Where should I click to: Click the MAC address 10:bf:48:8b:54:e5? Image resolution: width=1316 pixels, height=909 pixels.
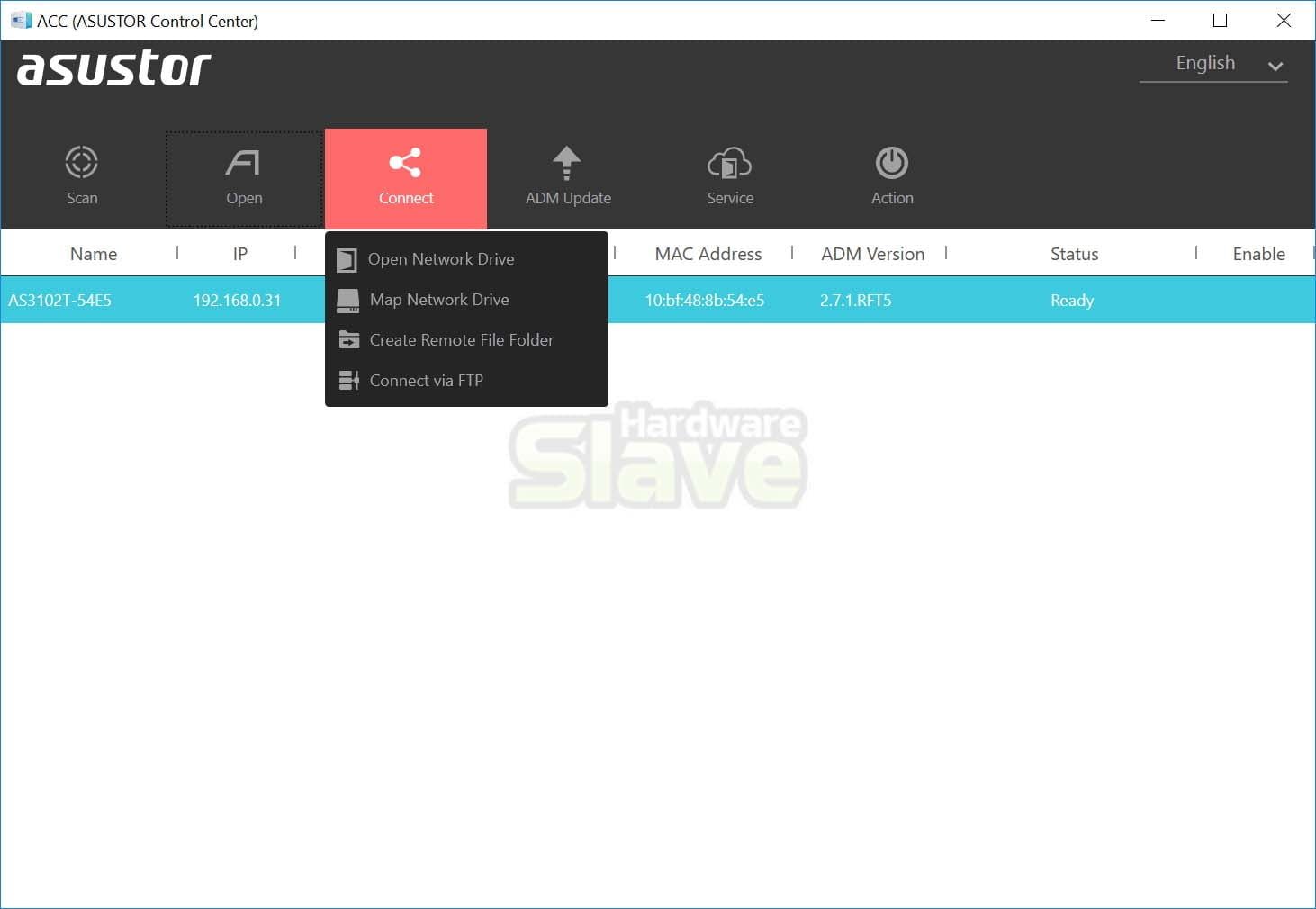point(705,301)
